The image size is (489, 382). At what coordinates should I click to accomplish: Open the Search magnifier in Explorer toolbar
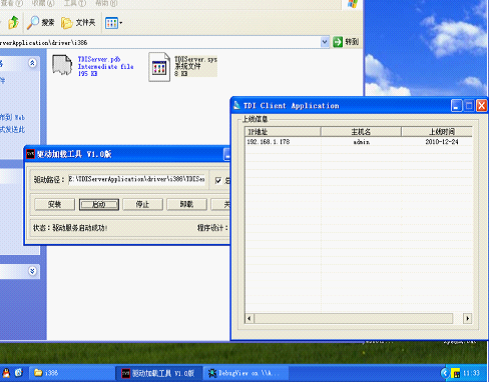click(x=40, y=23)
